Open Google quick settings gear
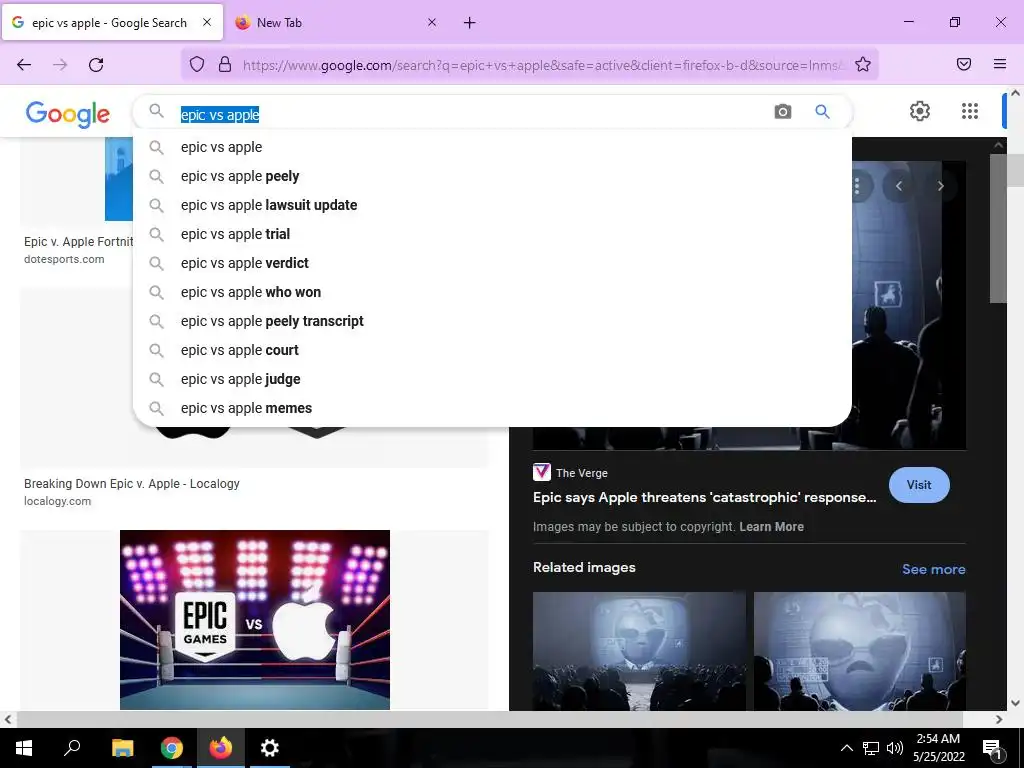This screenshot has height=768, width=1024. 920,111
